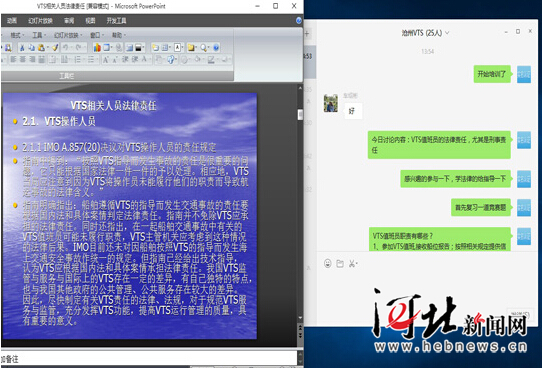The width and height of the screenshot is (542, 368).
Task: Open the dropdown beside WeChat screenshot scissors
Action: (357, 264)
